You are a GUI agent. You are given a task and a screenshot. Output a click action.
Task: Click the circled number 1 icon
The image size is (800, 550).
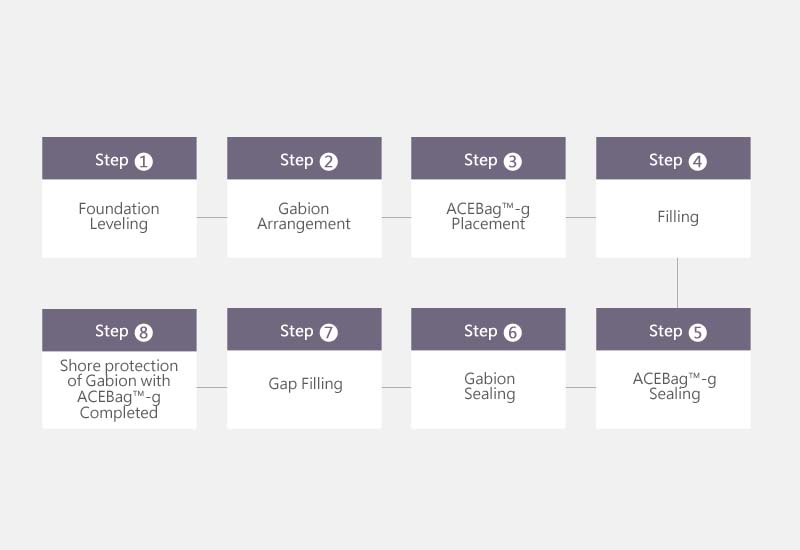tap(143, 162)
